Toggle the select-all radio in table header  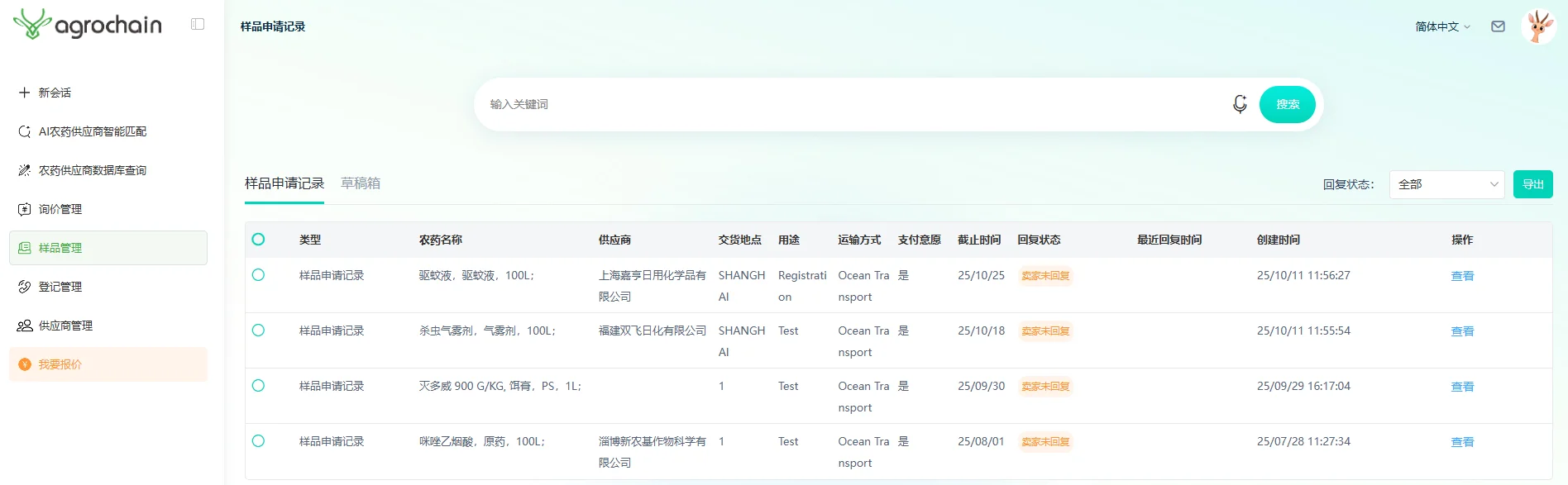pyautogui.click(x=258, y=240)
